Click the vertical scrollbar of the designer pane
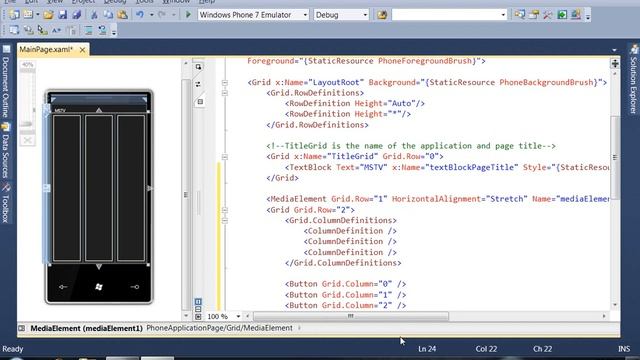Viewport: 640px width, 360px height. tap(186, 194)
